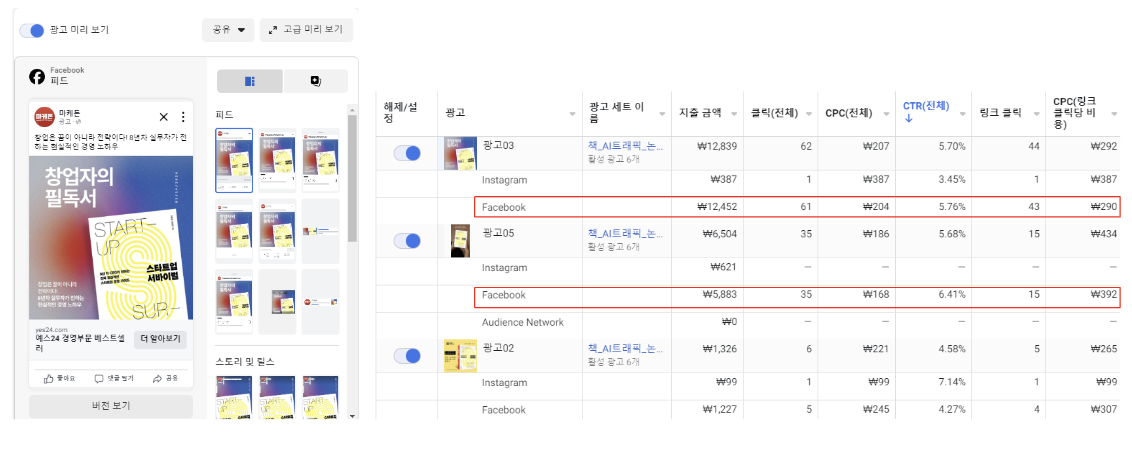This screenshot has width=1132, height=455.
Task: Click the link CPC value ₩434
Action: (1105, 234)
